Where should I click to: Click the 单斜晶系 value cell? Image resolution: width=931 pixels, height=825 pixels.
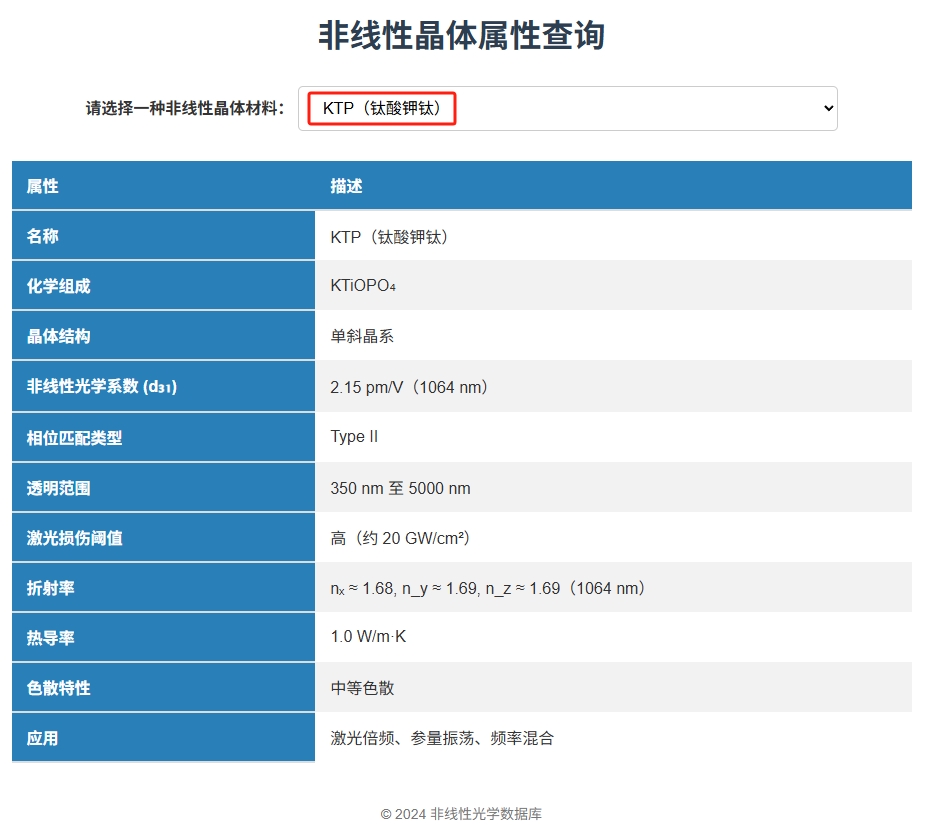coord(362,336)
